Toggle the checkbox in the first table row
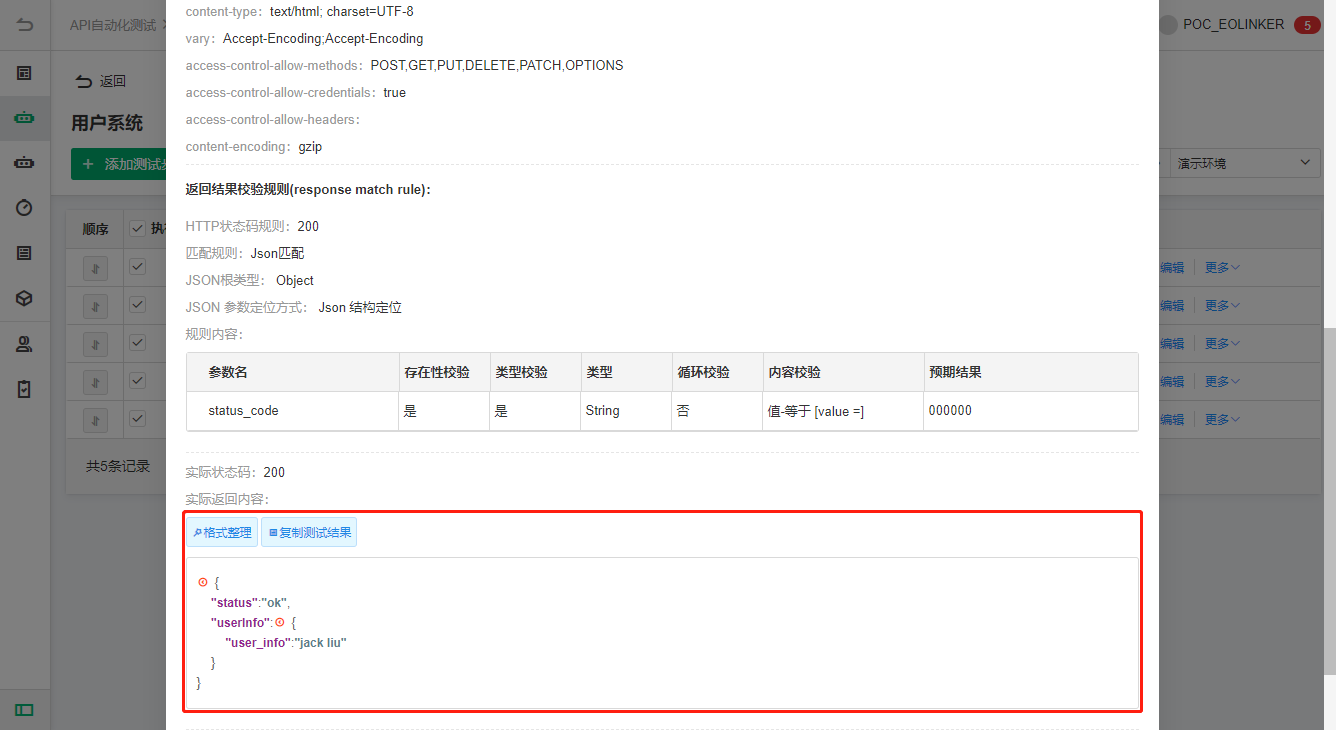 click(x=138, y=267)
